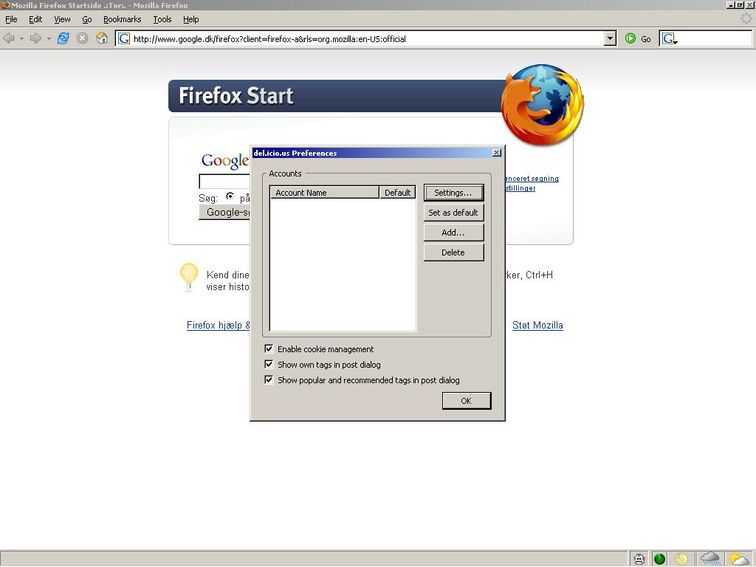
Task: Toggle Enable cookie management checkbox
Action: tap(269, 349)
